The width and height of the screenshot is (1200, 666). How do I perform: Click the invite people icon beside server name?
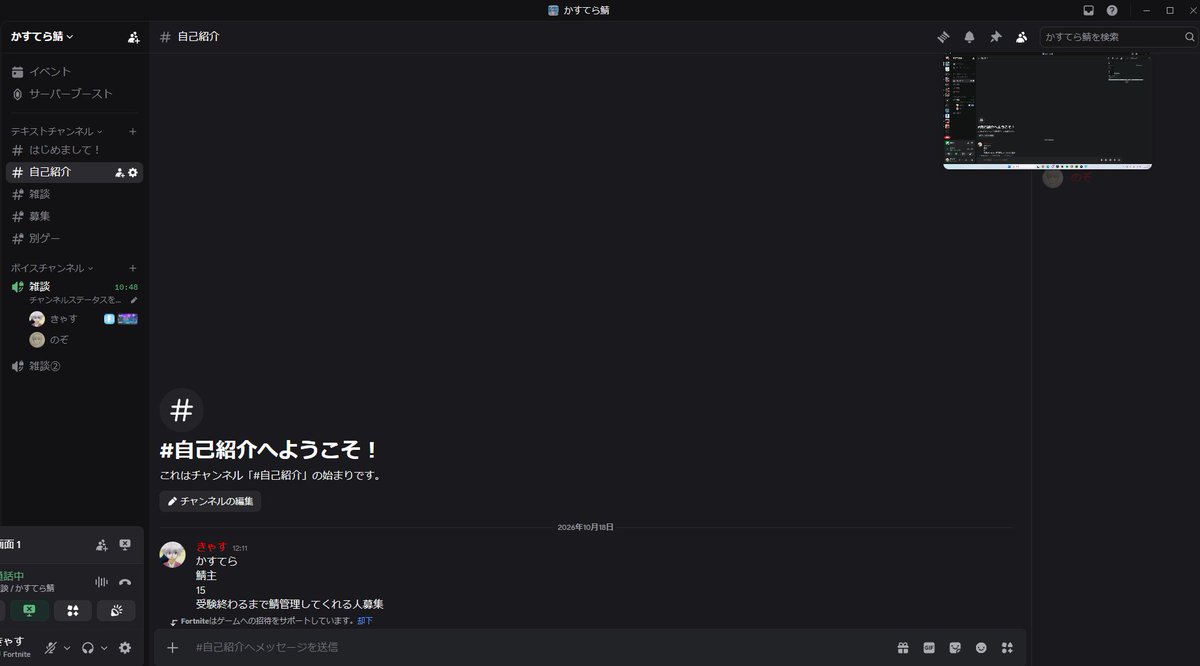tap(134, 37)
